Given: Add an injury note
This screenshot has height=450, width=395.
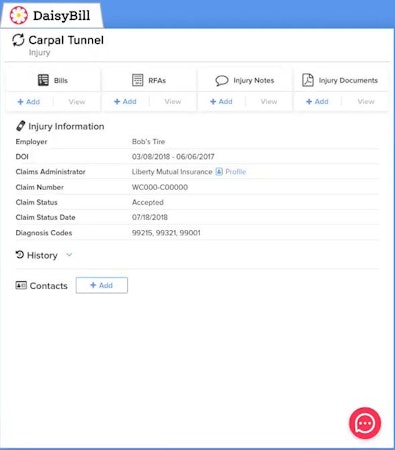Looking at the screenshot, I should [221, 102].
